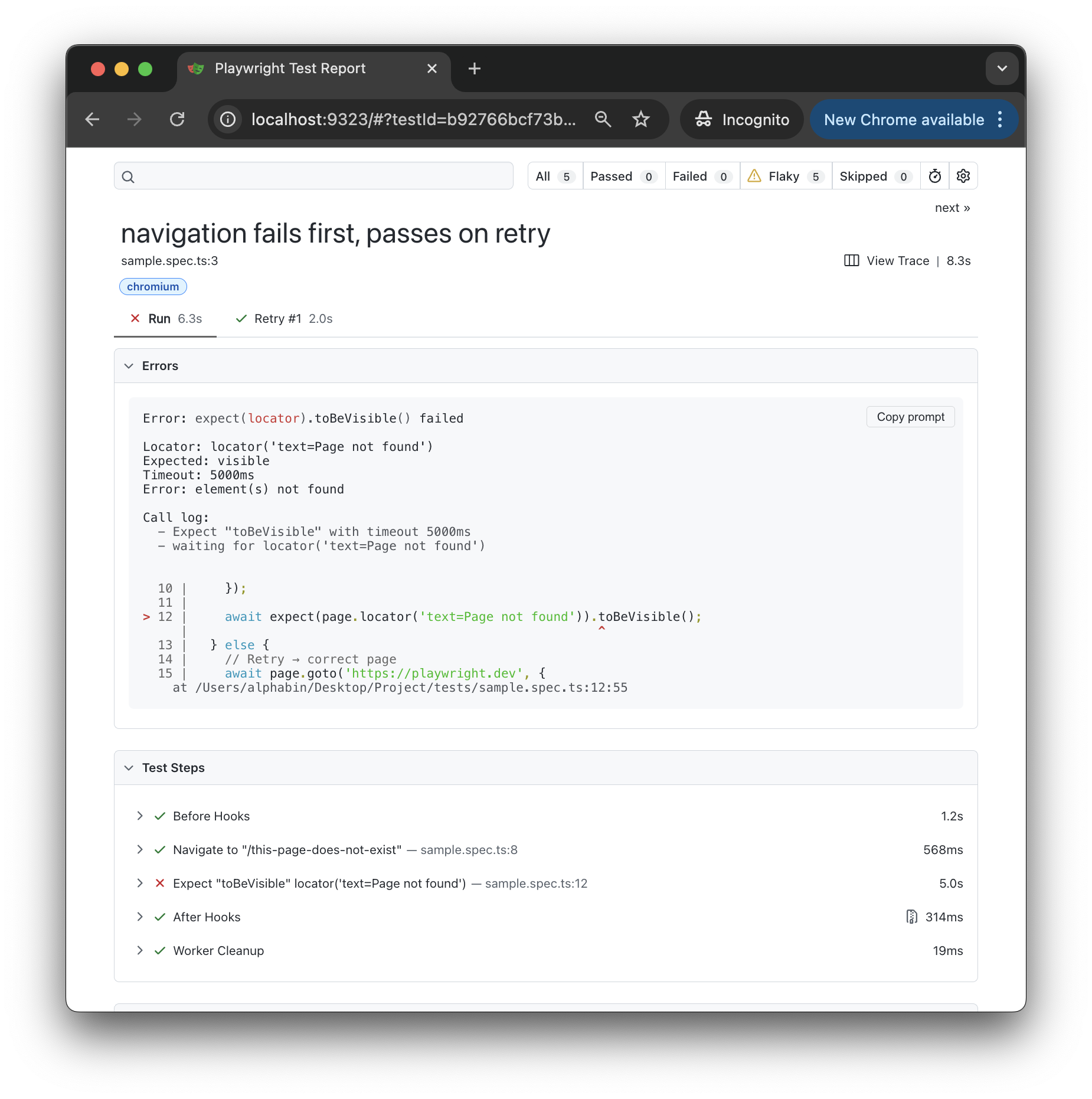The height and width of the screenshot is (1099, 1092).
Task: Click the speedboard stopwatch icon
Action: coord(935,176)
